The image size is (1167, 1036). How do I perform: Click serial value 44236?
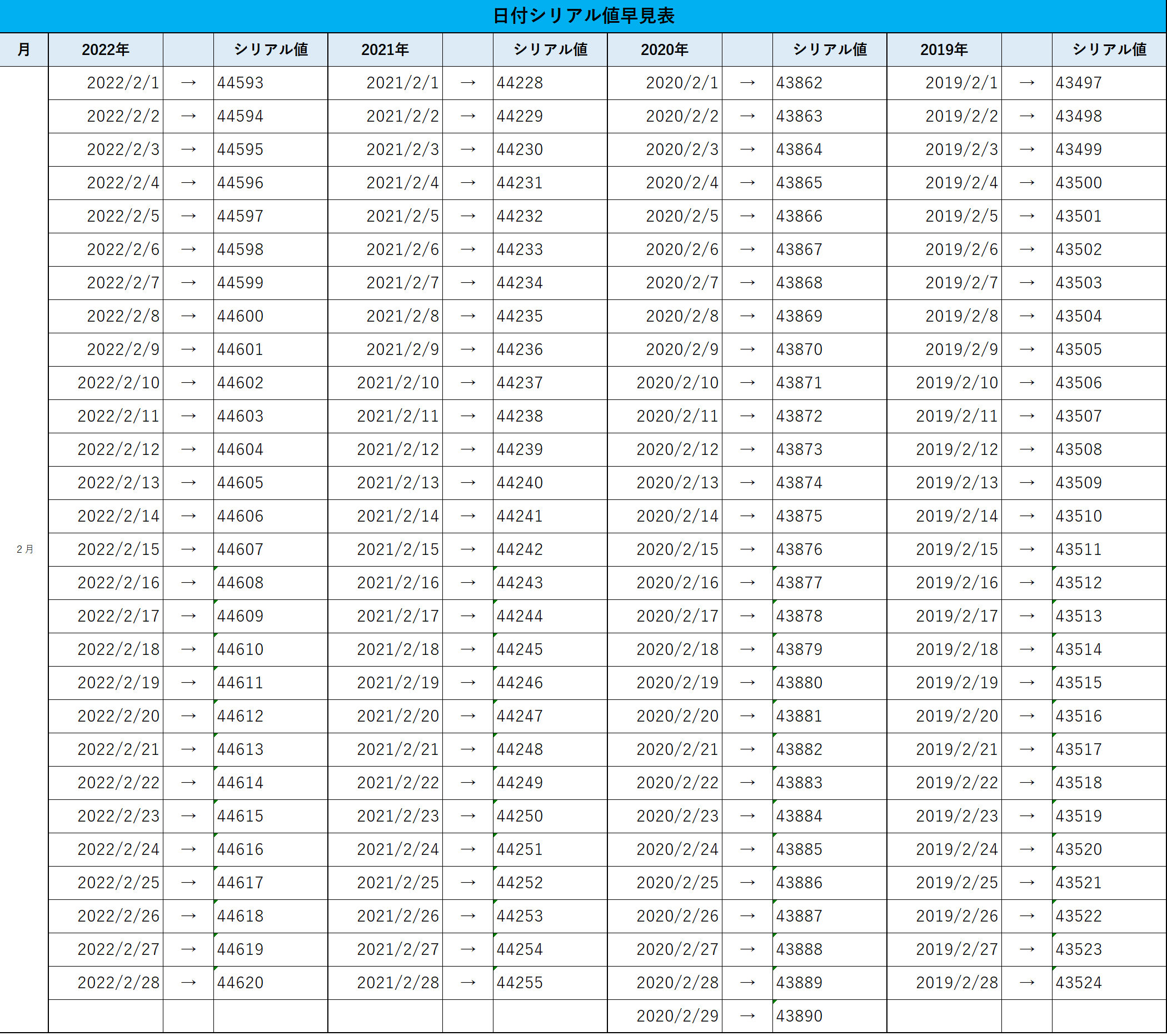pyautogui.click(x=550, y=350)
